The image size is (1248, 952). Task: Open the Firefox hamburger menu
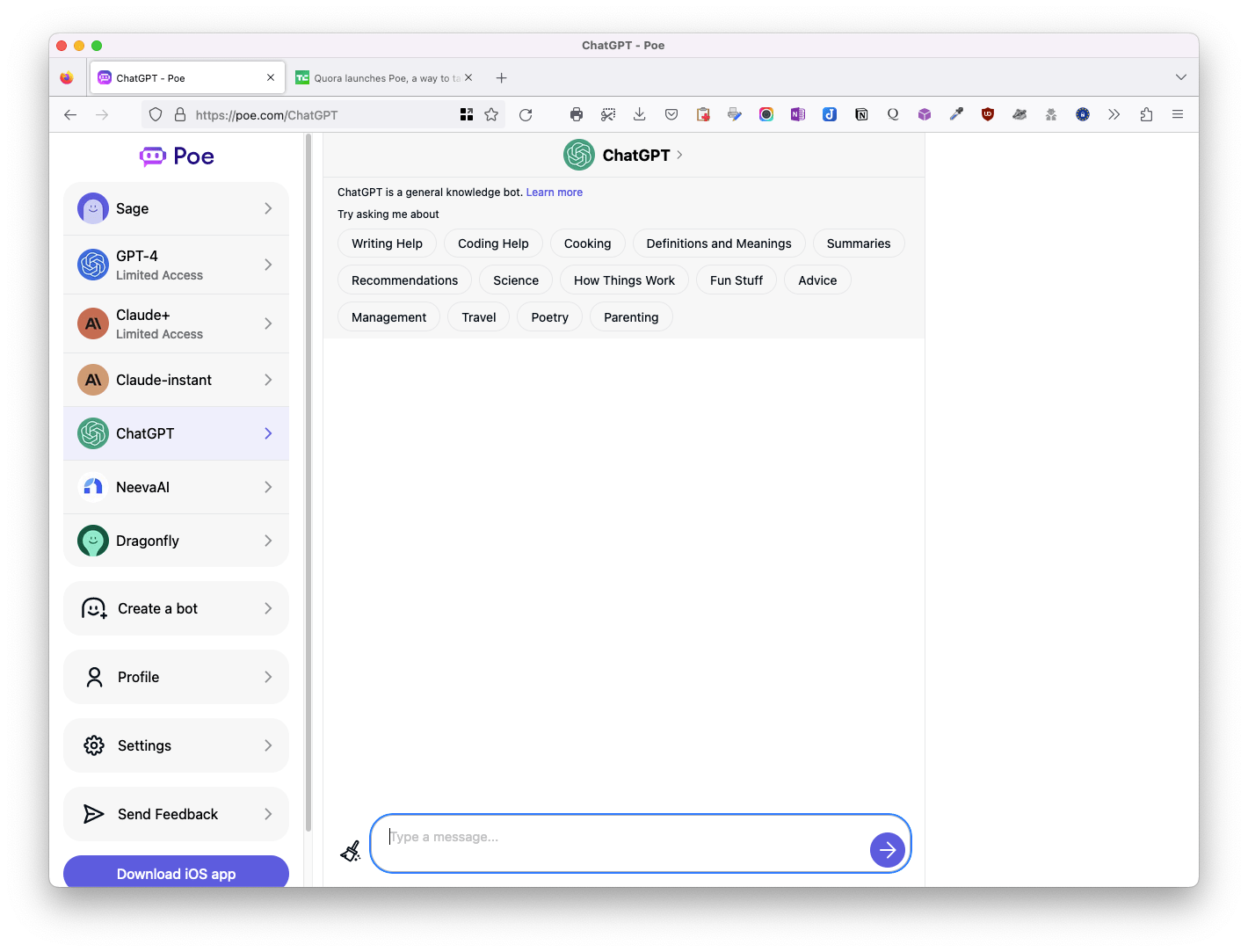click(x=1178, y=115)
